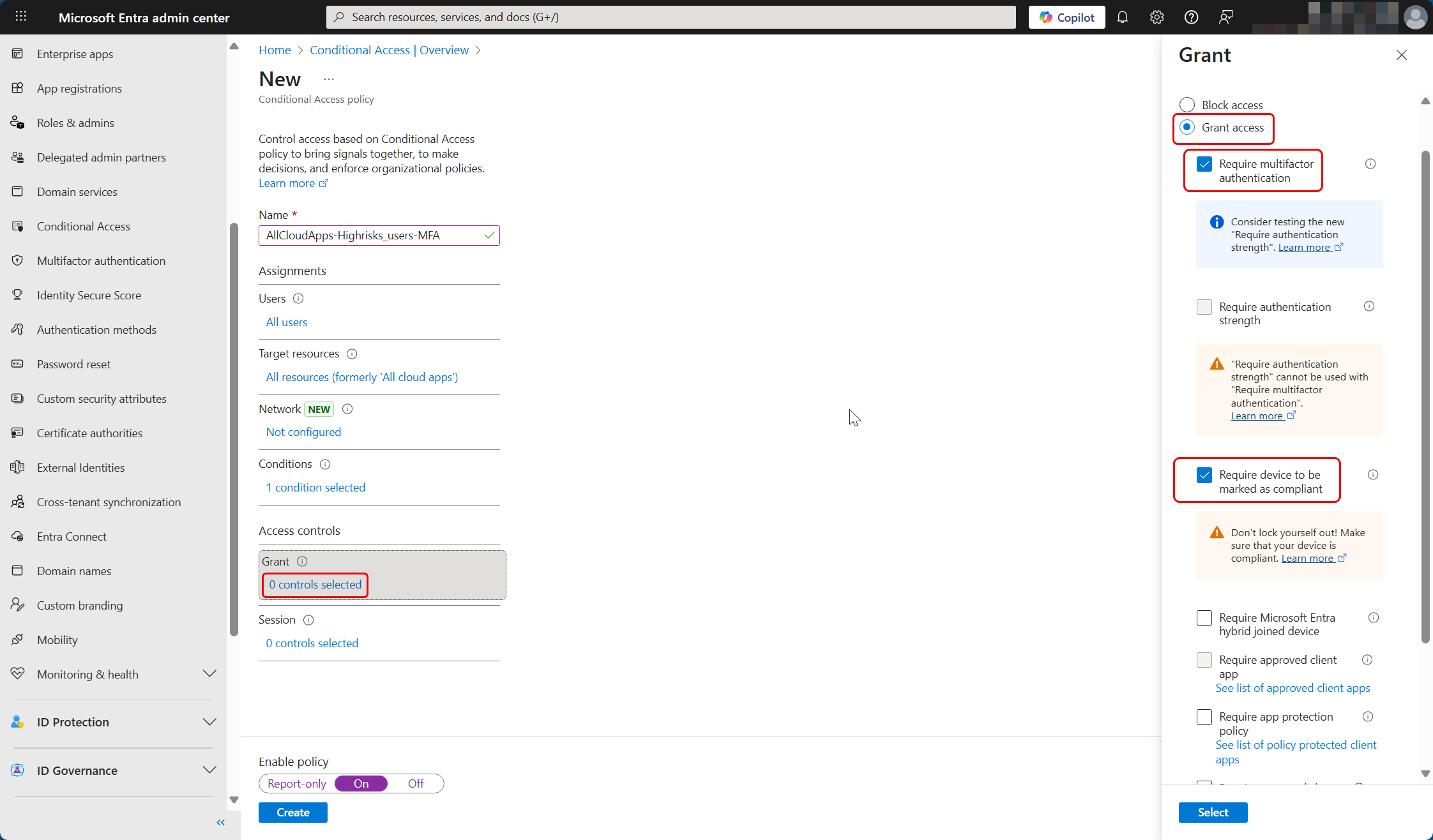Open the app launcher waffle icon
The width and height of the screenshot is (1433, 840).
[x=20, y=17]
